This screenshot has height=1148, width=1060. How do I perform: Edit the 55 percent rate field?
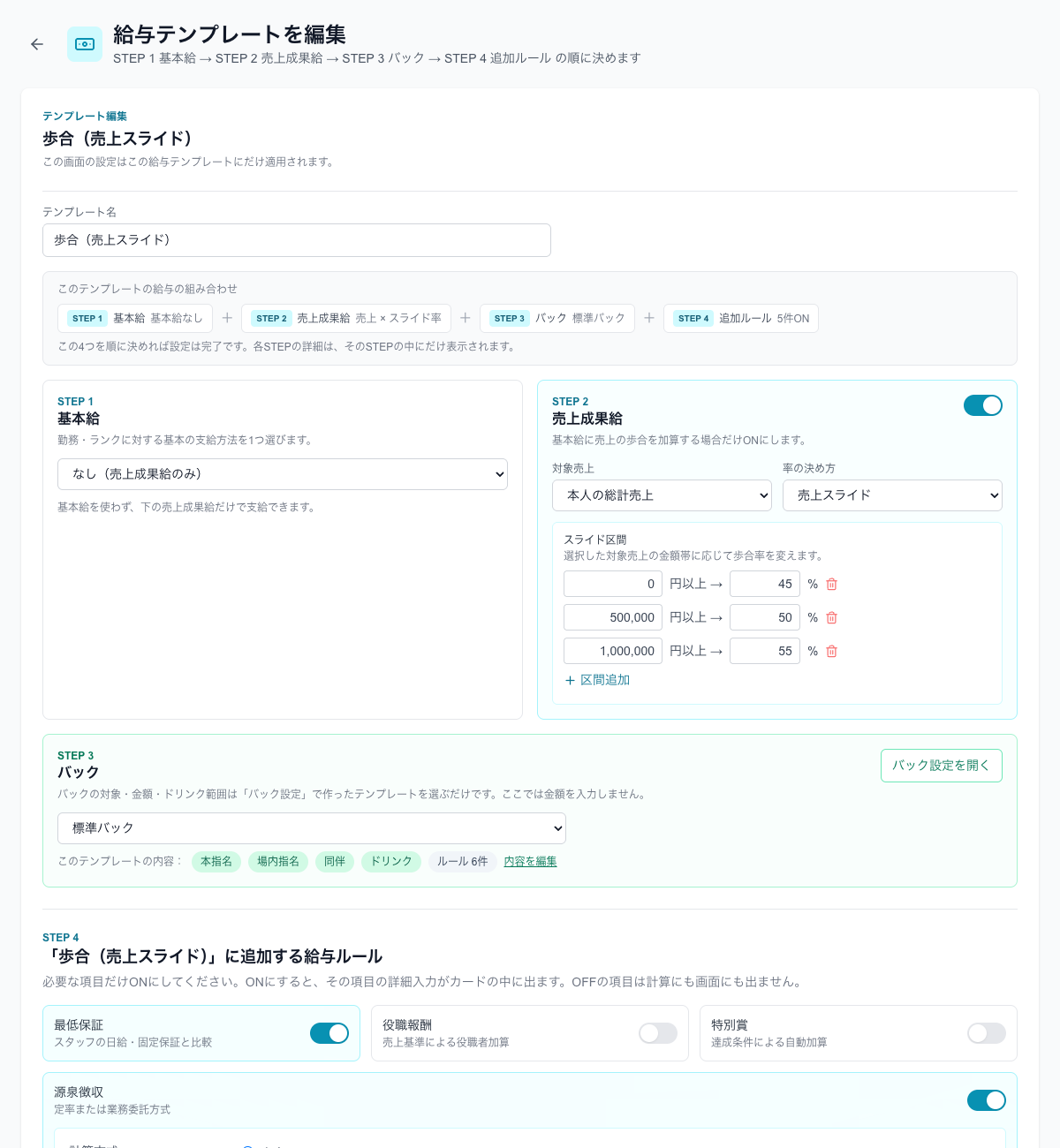point(765,651)
